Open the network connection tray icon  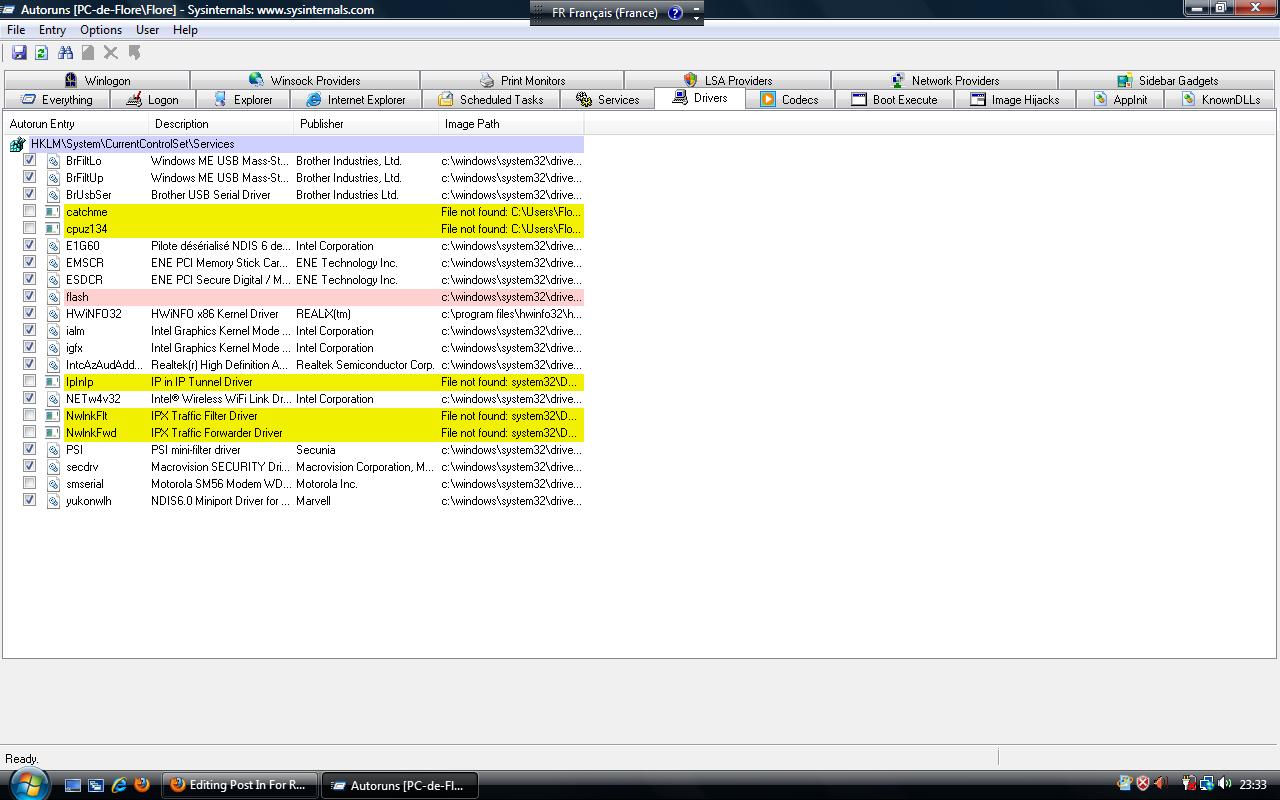click(1207, 784)
